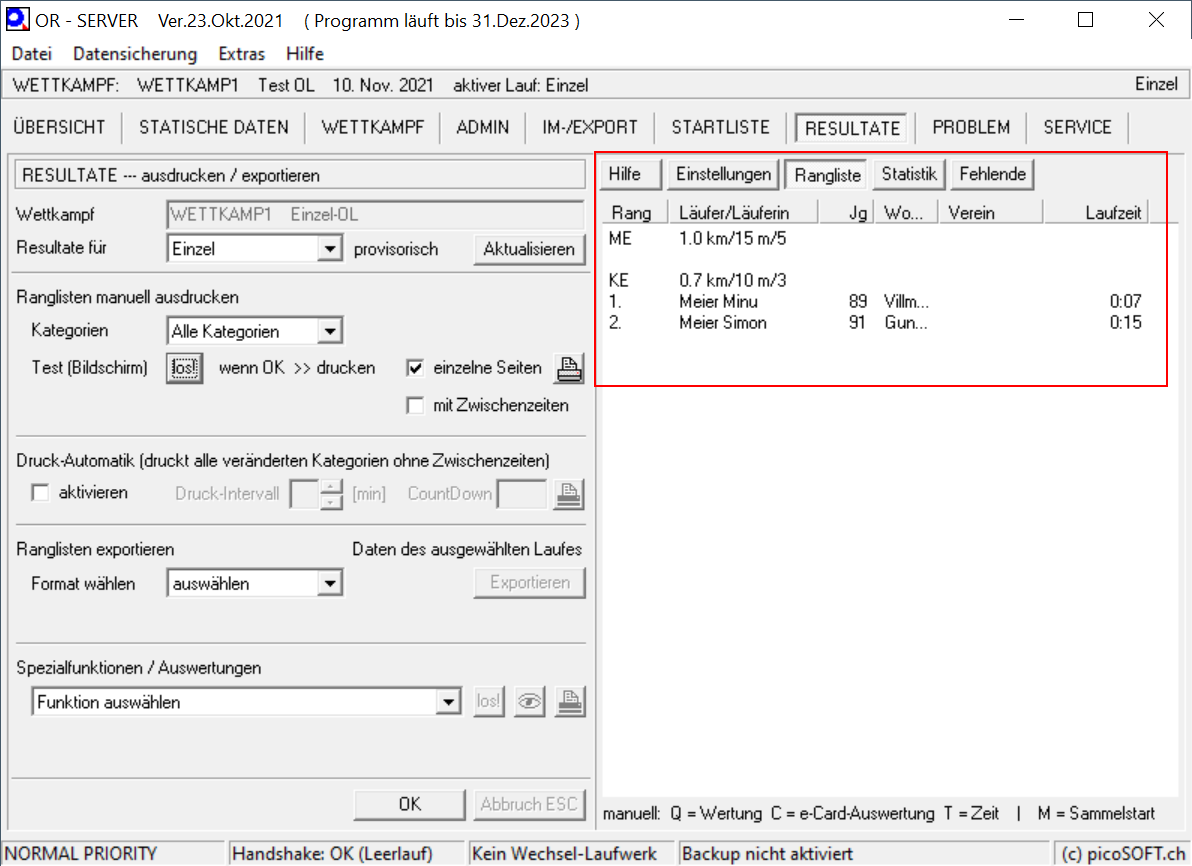Uncheck the einzelne Seiten checkbox

416,368
